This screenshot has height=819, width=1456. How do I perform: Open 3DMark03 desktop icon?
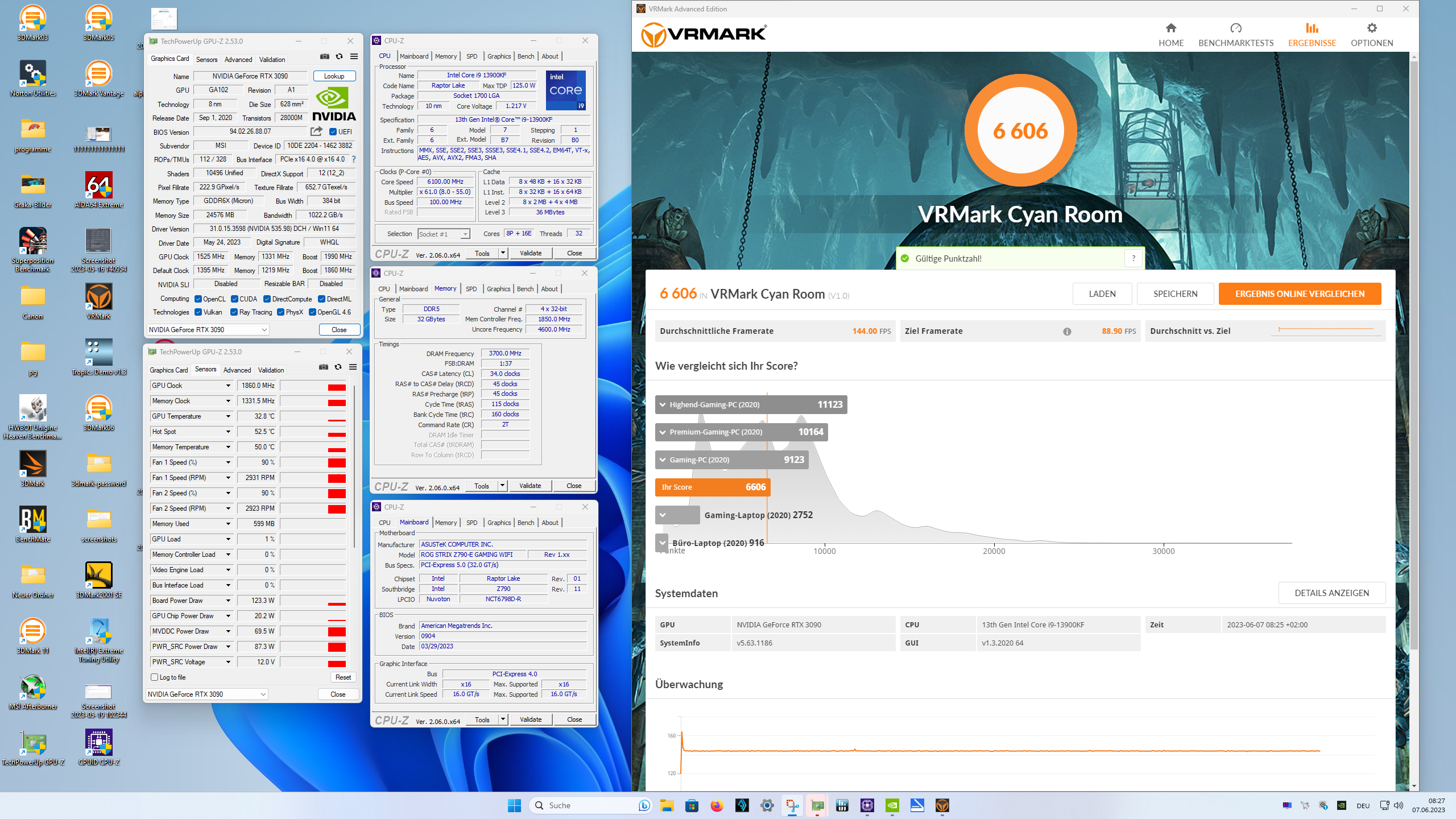click(32, 23)
